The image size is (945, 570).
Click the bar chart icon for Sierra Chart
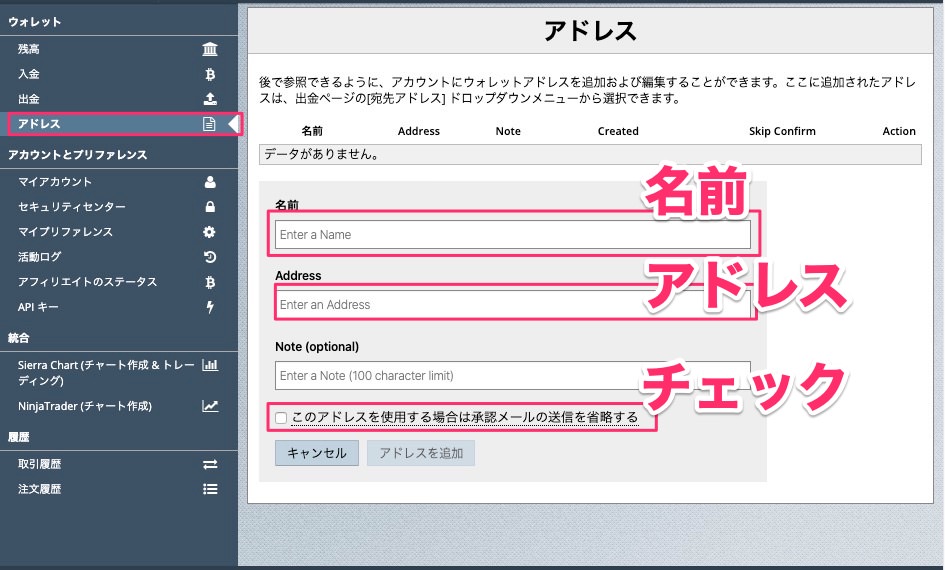210,365
